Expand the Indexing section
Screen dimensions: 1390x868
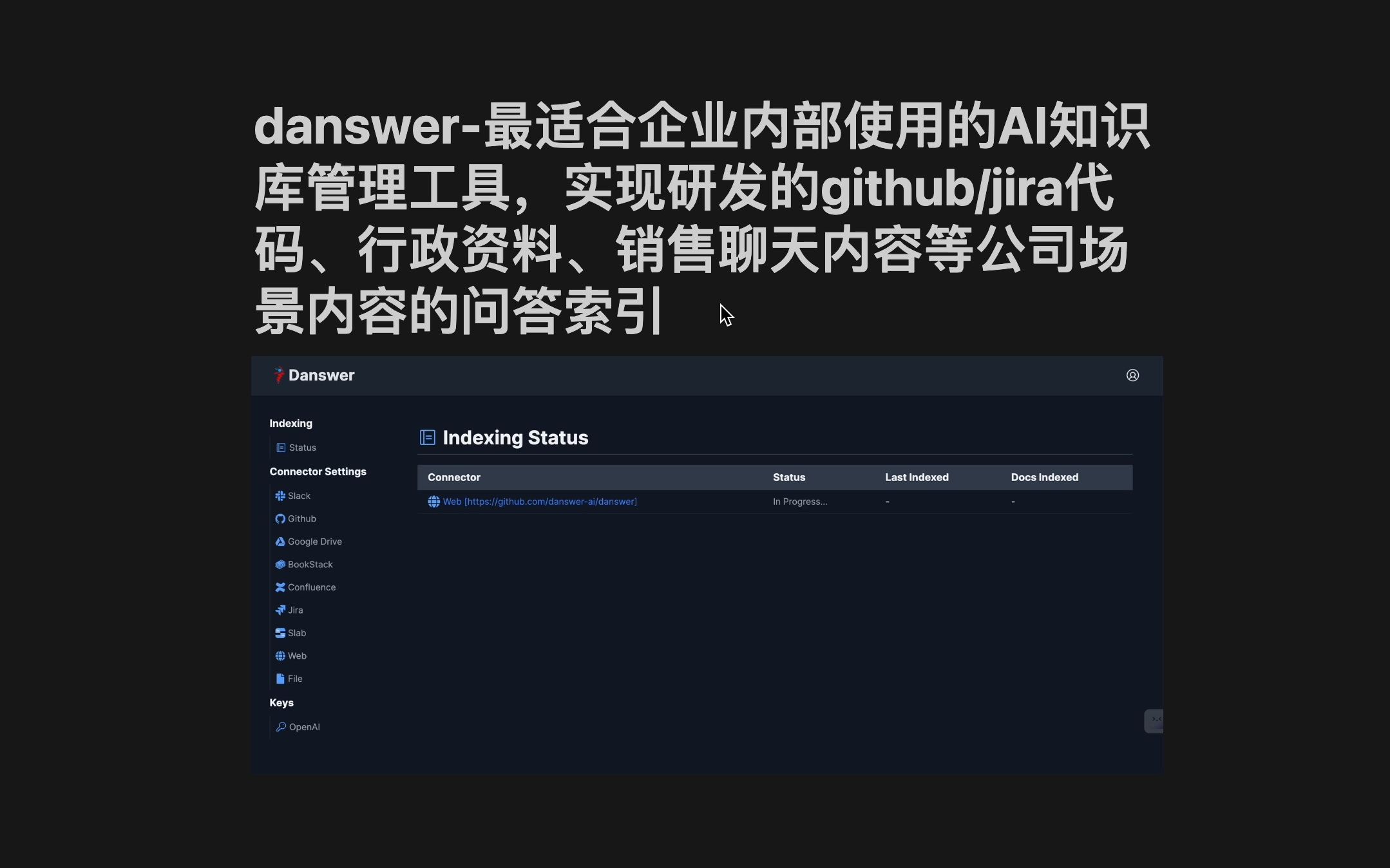coord(290,423)
